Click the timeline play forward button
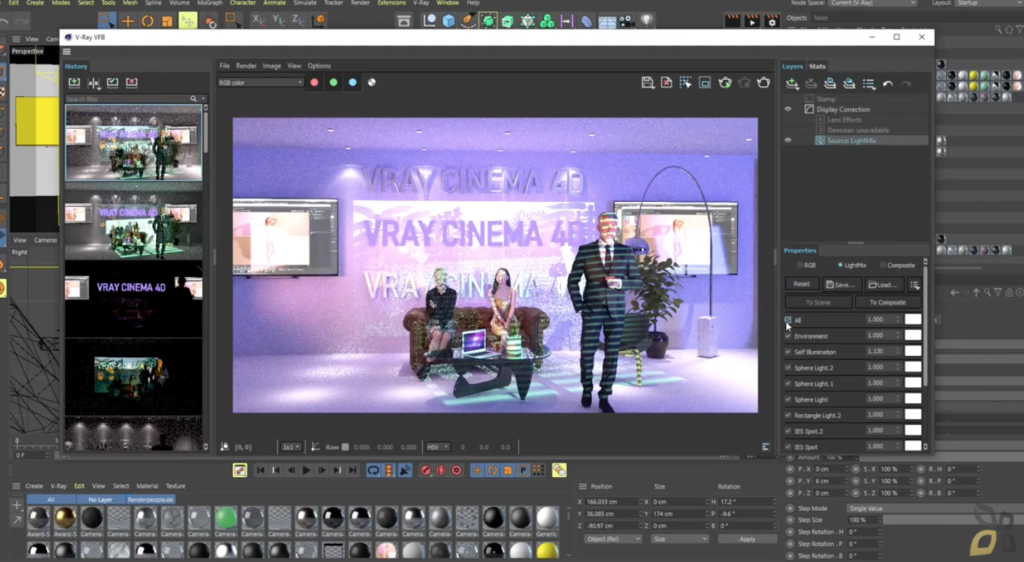Image resolution: width=1024 pixels, height=562 pixels. (306, 470)
